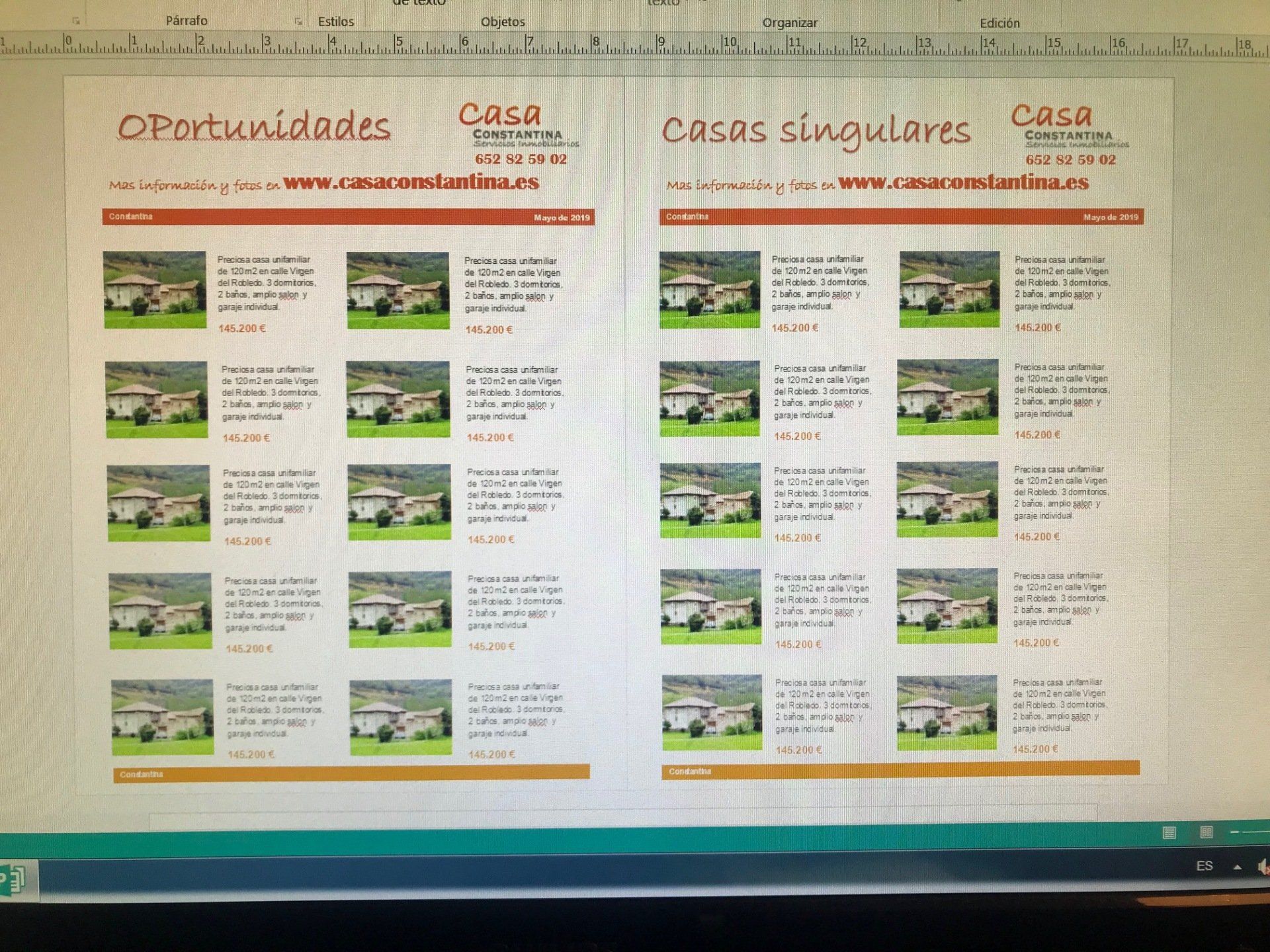
Task: Click www.casaconstantina.es link on left page
Action: 411,182
